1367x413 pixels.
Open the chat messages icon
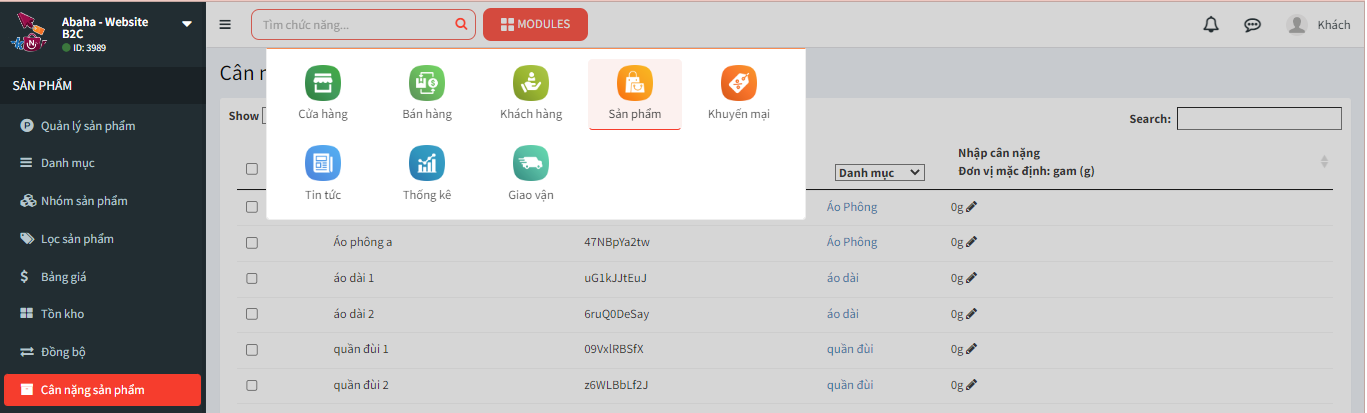click(1252, 25)
